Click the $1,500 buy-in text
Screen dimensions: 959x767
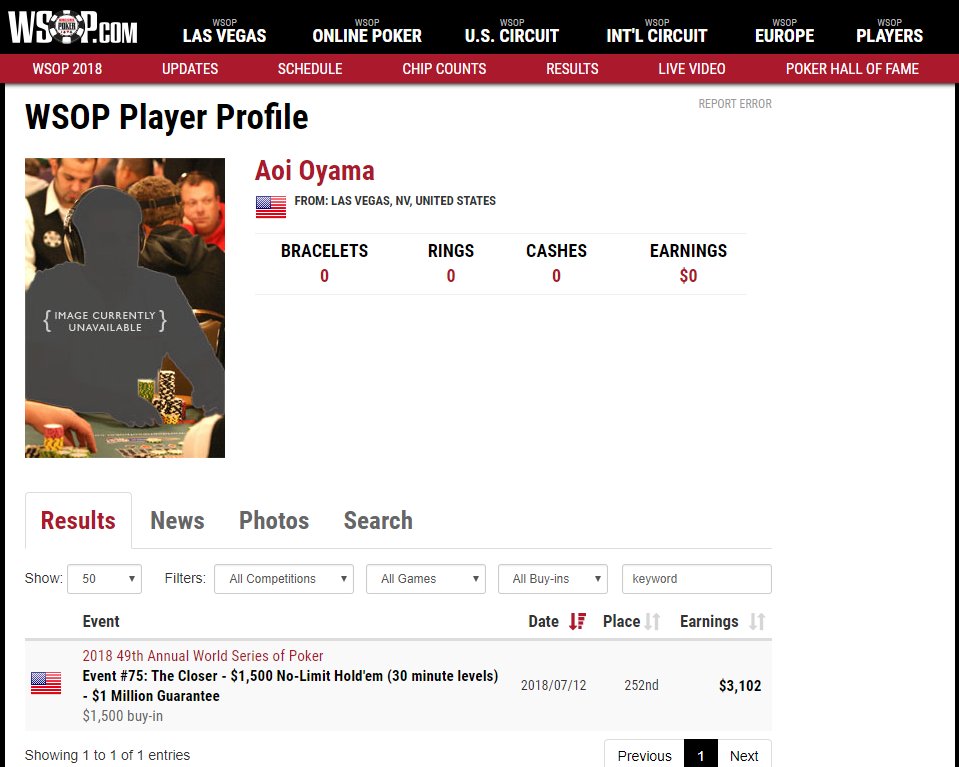(123, 716)
